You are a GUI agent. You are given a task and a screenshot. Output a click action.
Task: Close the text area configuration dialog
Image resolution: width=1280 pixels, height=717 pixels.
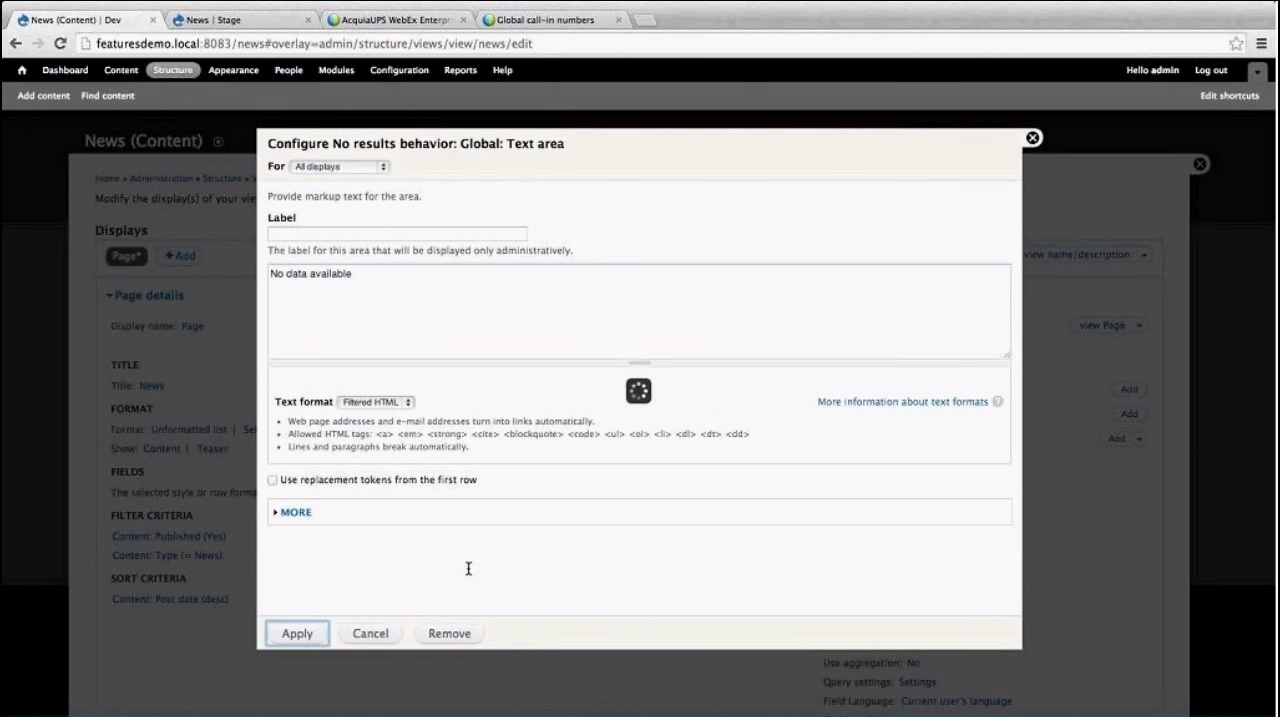[1033, 138]
